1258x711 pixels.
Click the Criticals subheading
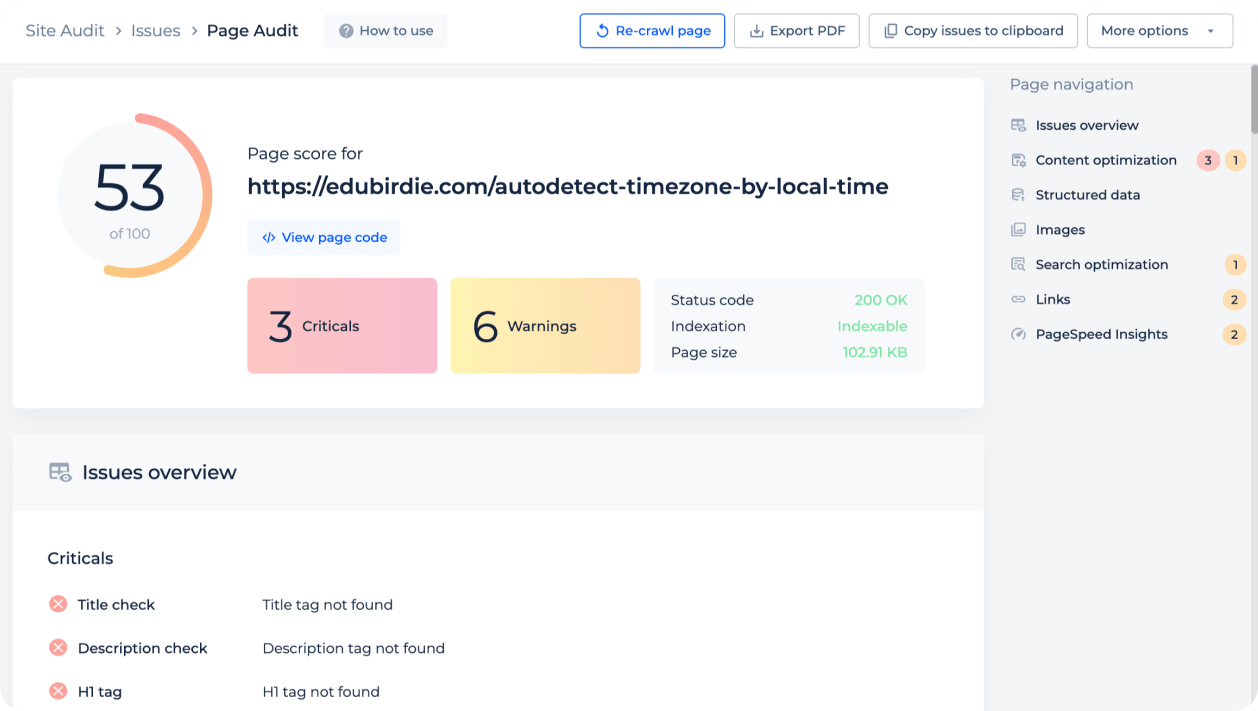80,558
